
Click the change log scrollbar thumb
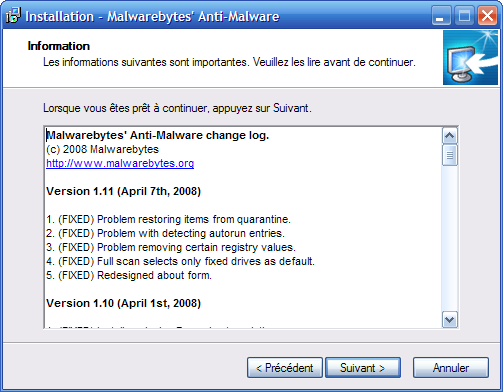(450, 155)
